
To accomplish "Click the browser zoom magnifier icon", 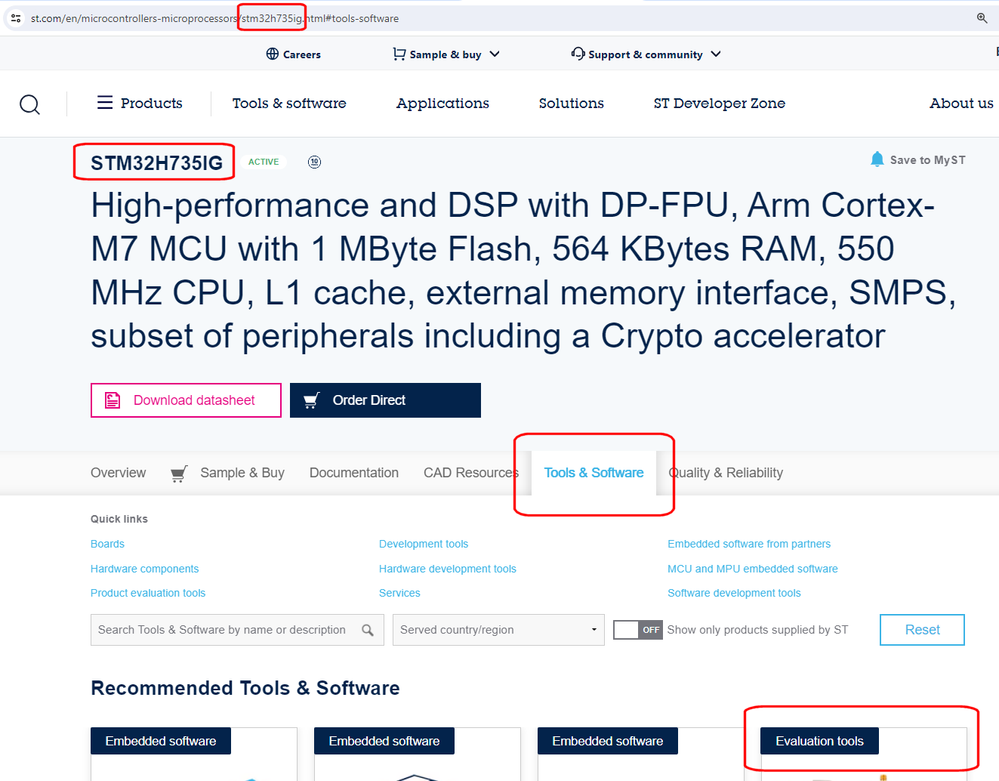I will click(982, 18).
